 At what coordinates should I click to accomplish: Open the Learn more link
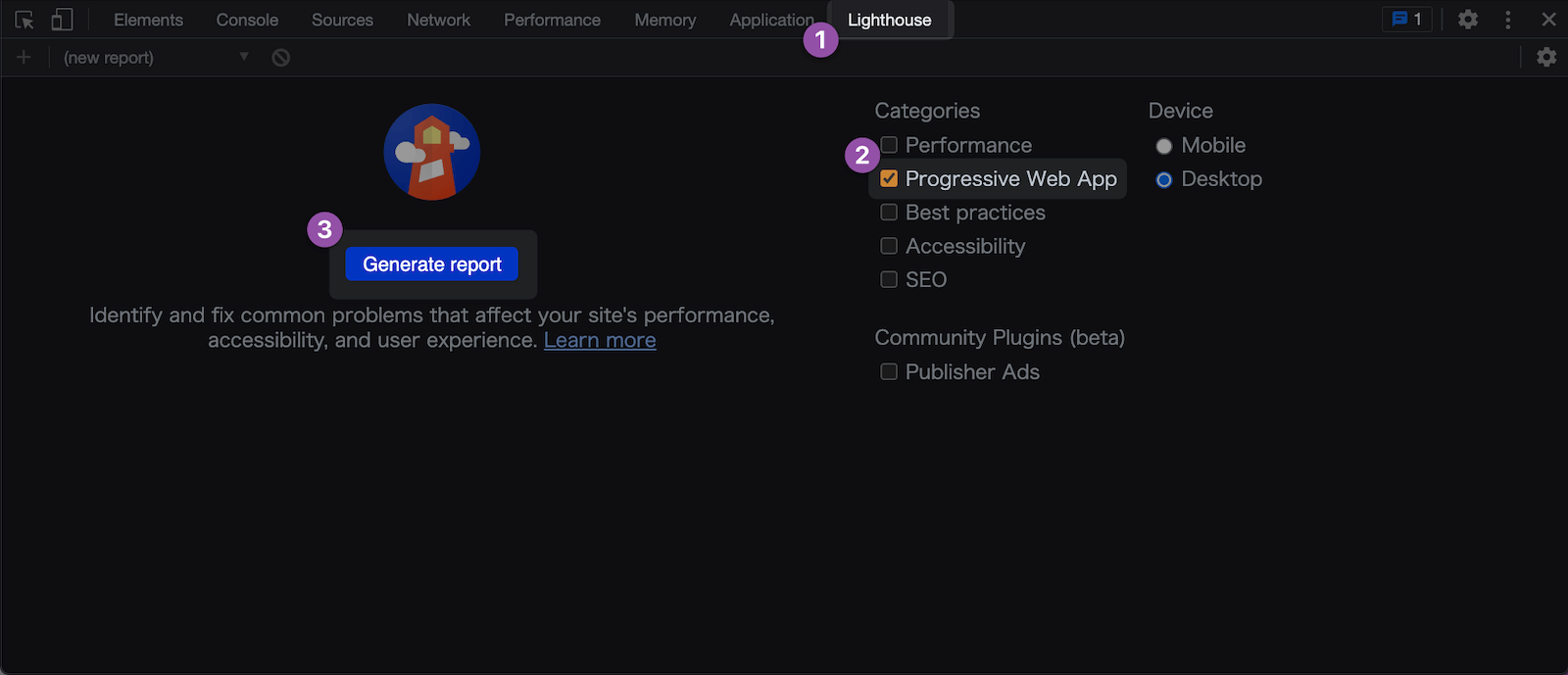(600, 340)
